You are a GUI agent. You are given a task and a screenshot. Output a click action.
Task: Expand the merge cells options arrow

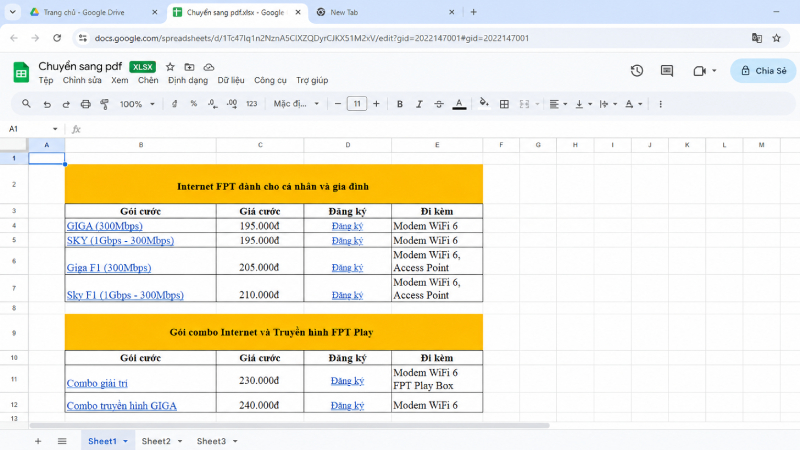(x=537, y=104)
